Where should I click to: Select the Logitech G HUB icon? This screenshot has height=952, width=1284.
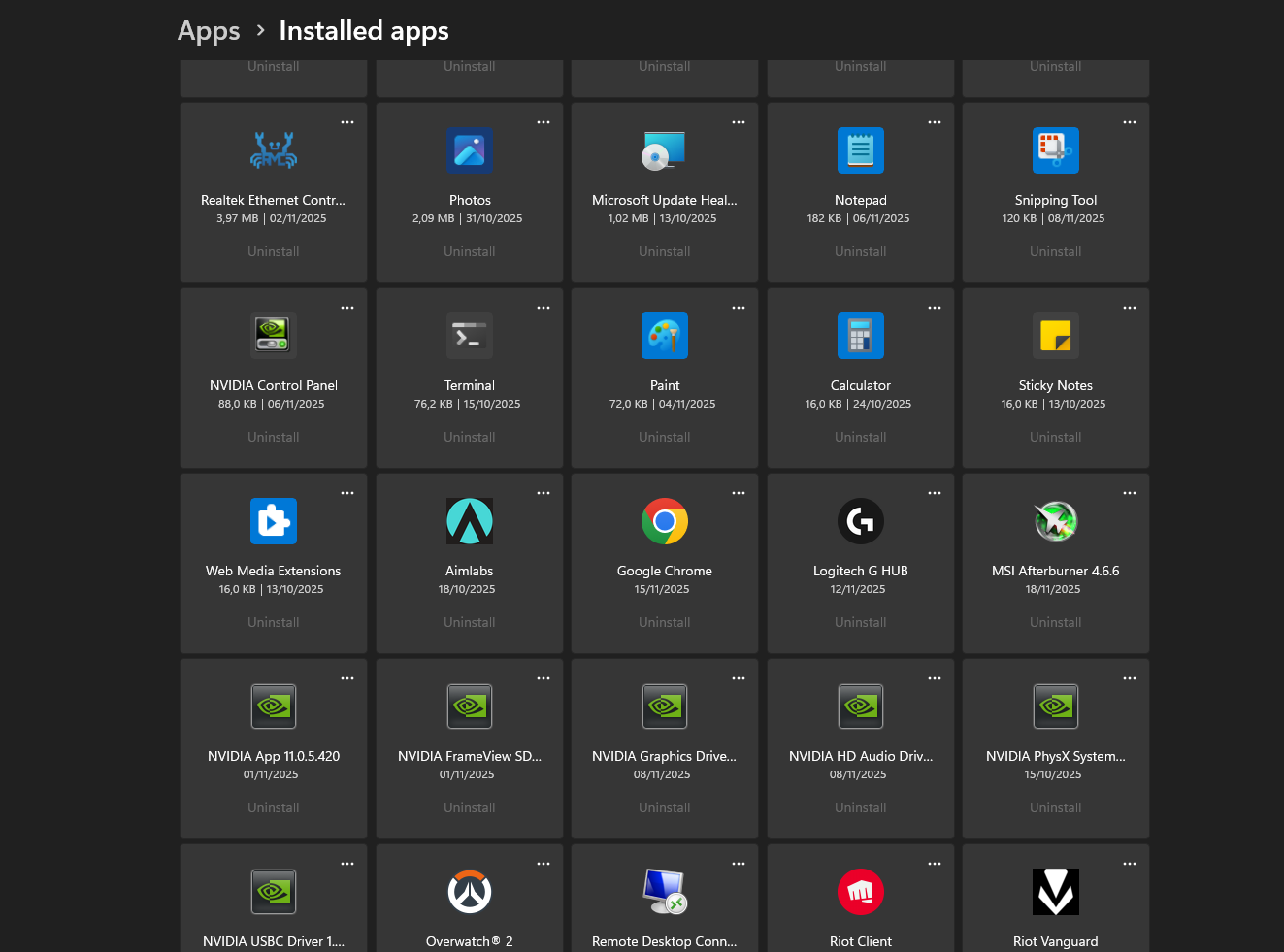[x=861, y=521]
